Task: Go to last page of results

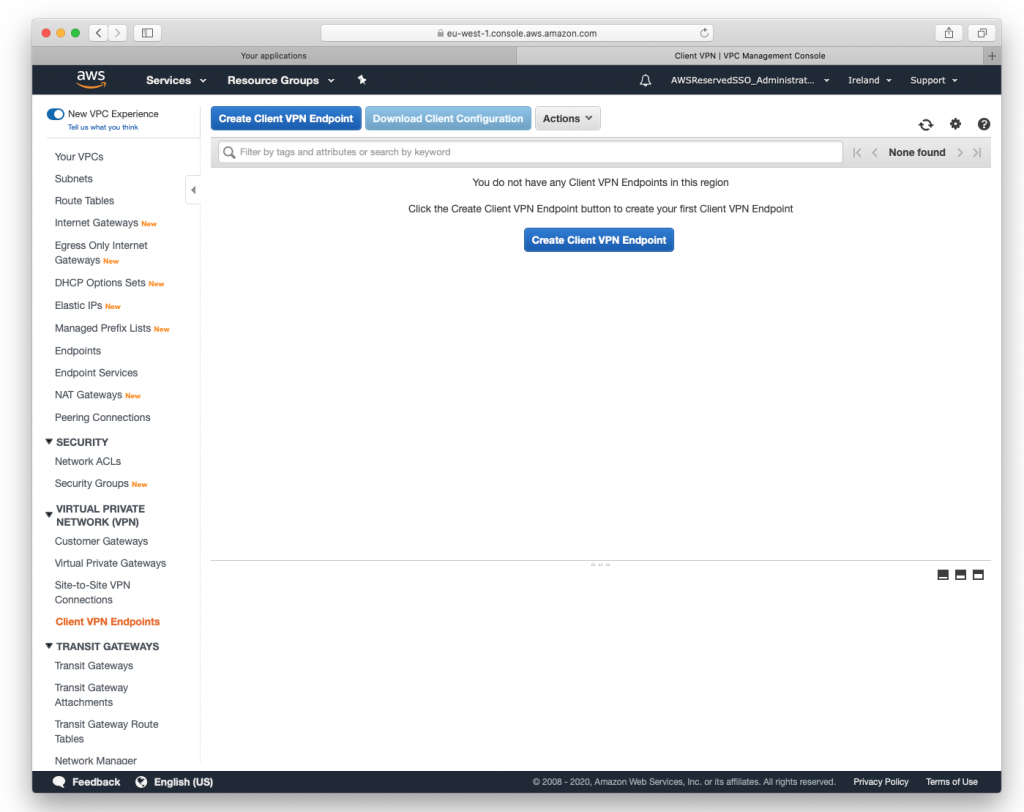Action: 977,152
